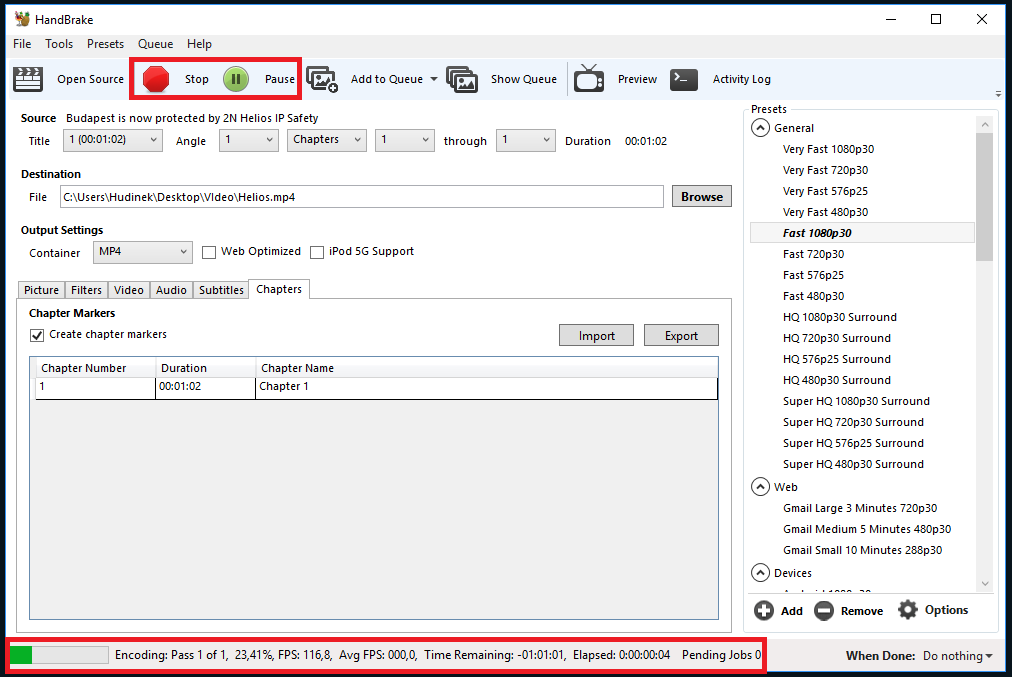This screenshot has height=677, width=1012.
Task: Click the red Stop encoding icon
Action: point(156,80)
